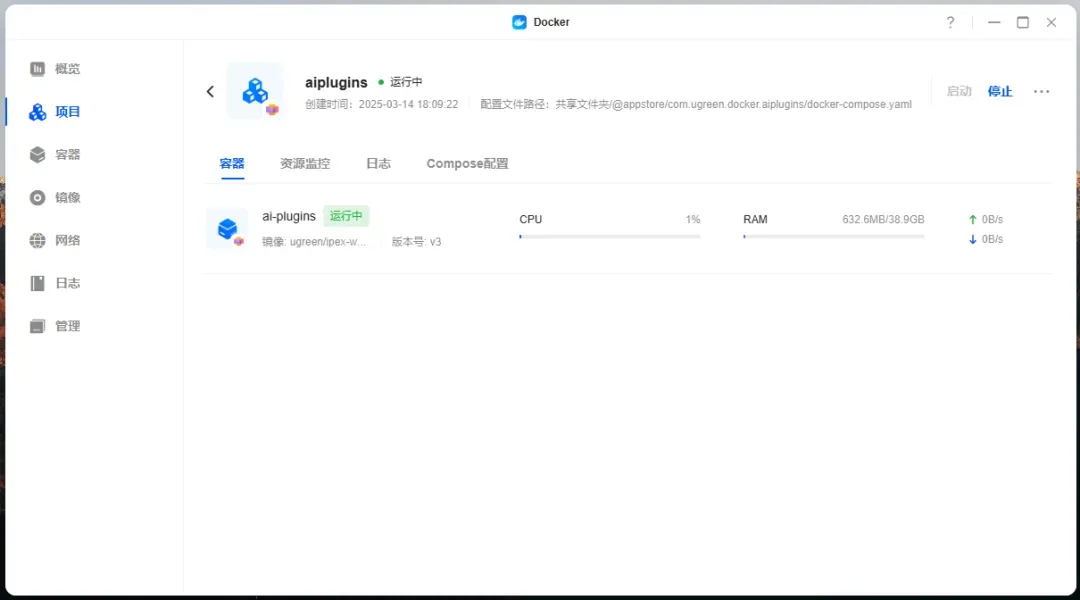Close the Docker window
The height and width of the screenshot is (600, 1080).
(x=1051, y=22)
